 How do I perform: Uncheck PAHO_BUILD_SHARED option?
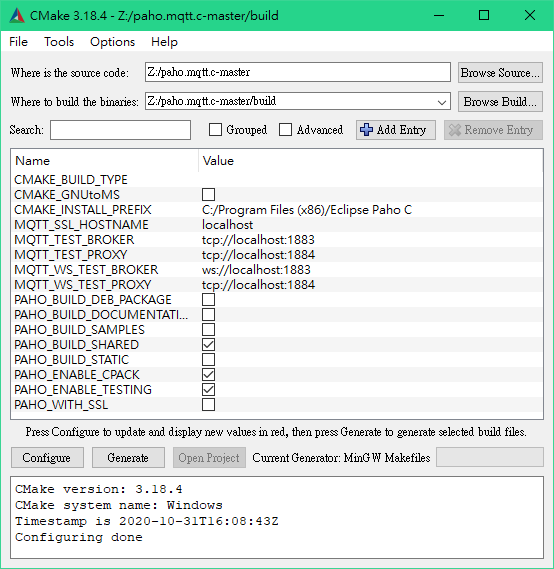208,344
